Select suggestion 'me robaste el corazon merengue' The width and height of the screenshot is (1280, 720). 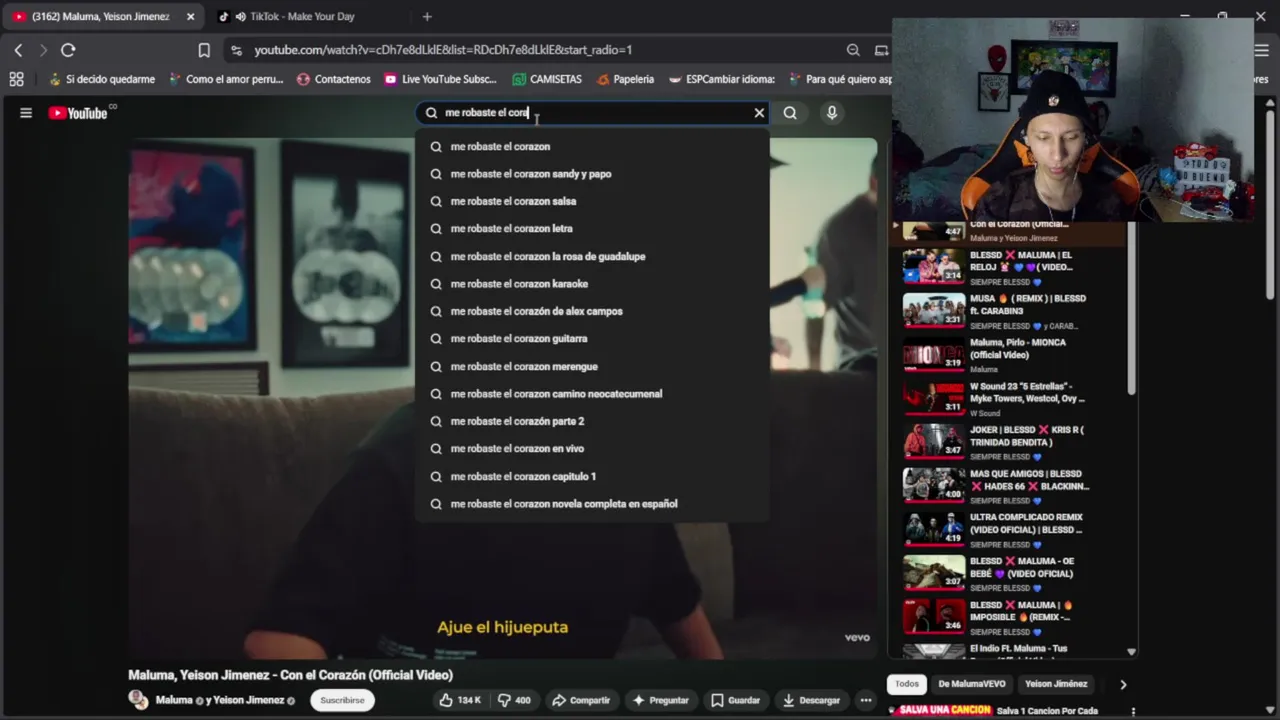pos(592,366)
